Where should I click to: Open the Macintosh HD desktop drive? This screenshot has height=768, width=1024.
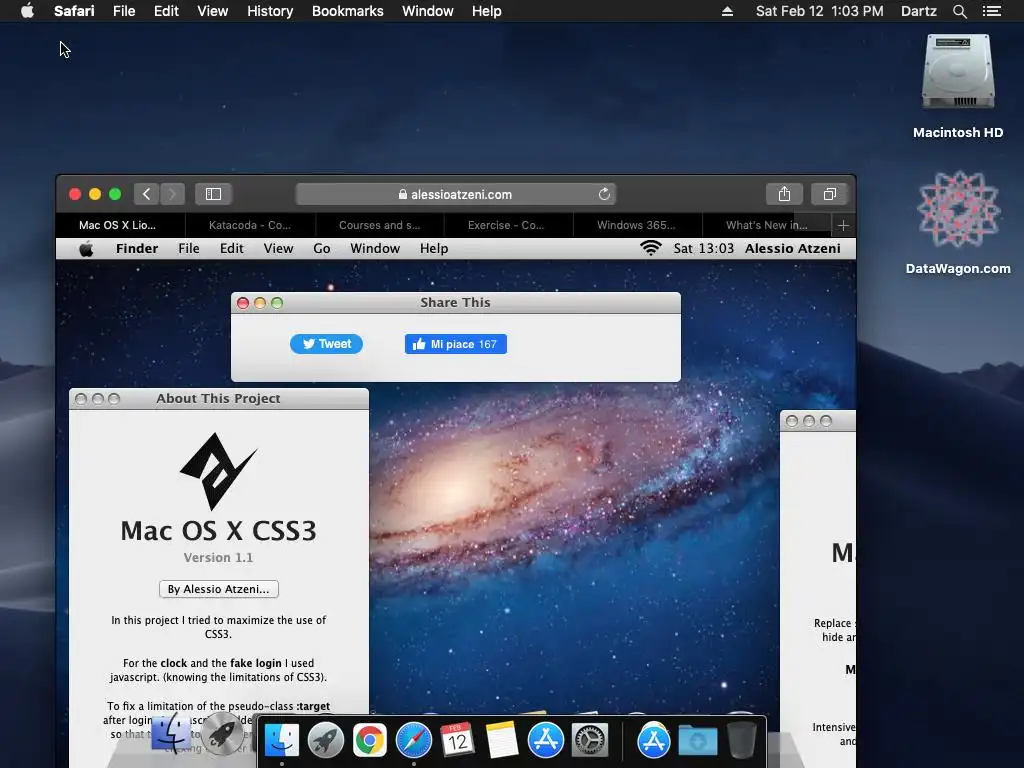pyautogui.click(x=957, y=86)
